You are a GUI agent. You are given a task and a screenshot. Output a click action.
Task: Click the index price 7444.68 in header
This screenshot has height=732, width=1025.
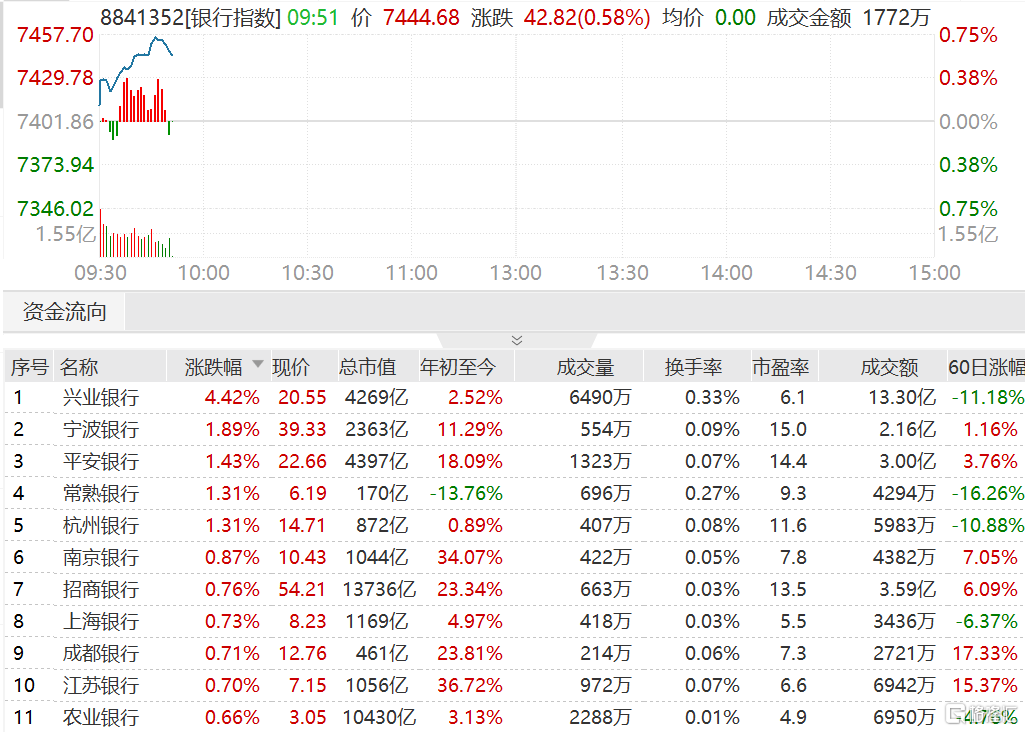422,18
